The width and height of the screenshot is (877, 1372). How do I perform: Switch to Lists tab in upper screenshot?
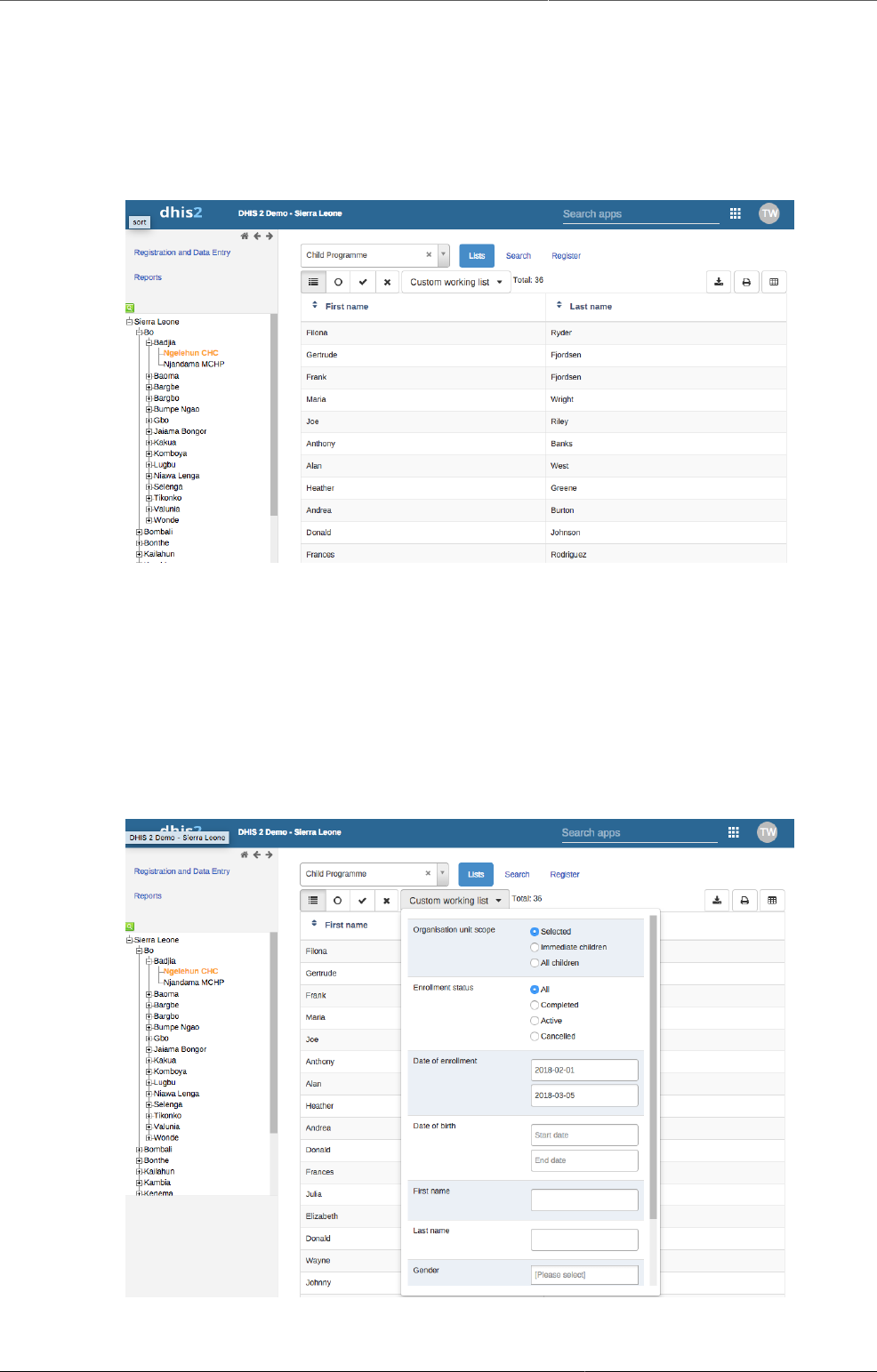click(x=477, y=255)
